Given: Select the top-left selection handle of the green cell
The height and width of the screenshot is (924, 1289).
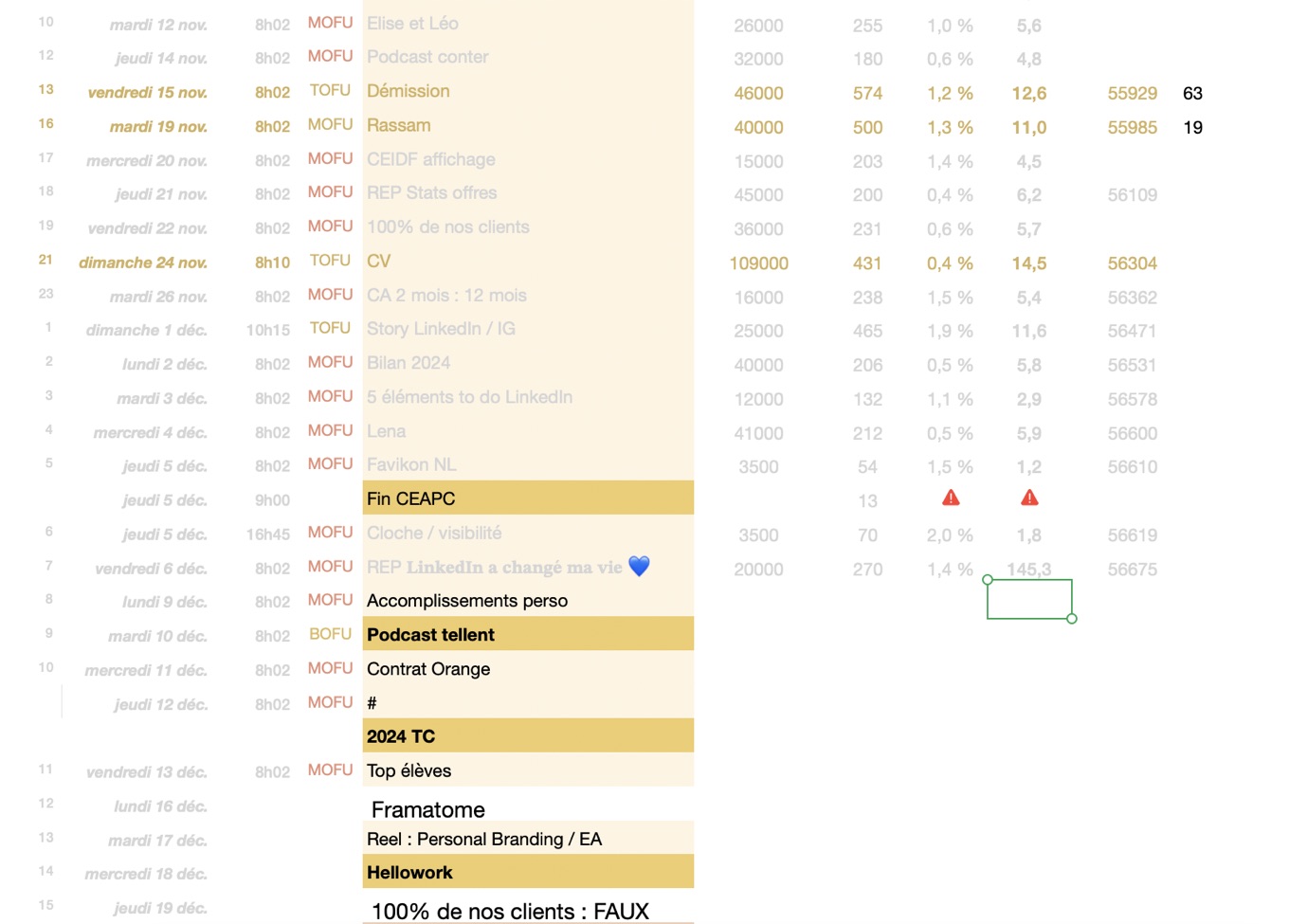Looking at the screenshot, I should 988,579.
